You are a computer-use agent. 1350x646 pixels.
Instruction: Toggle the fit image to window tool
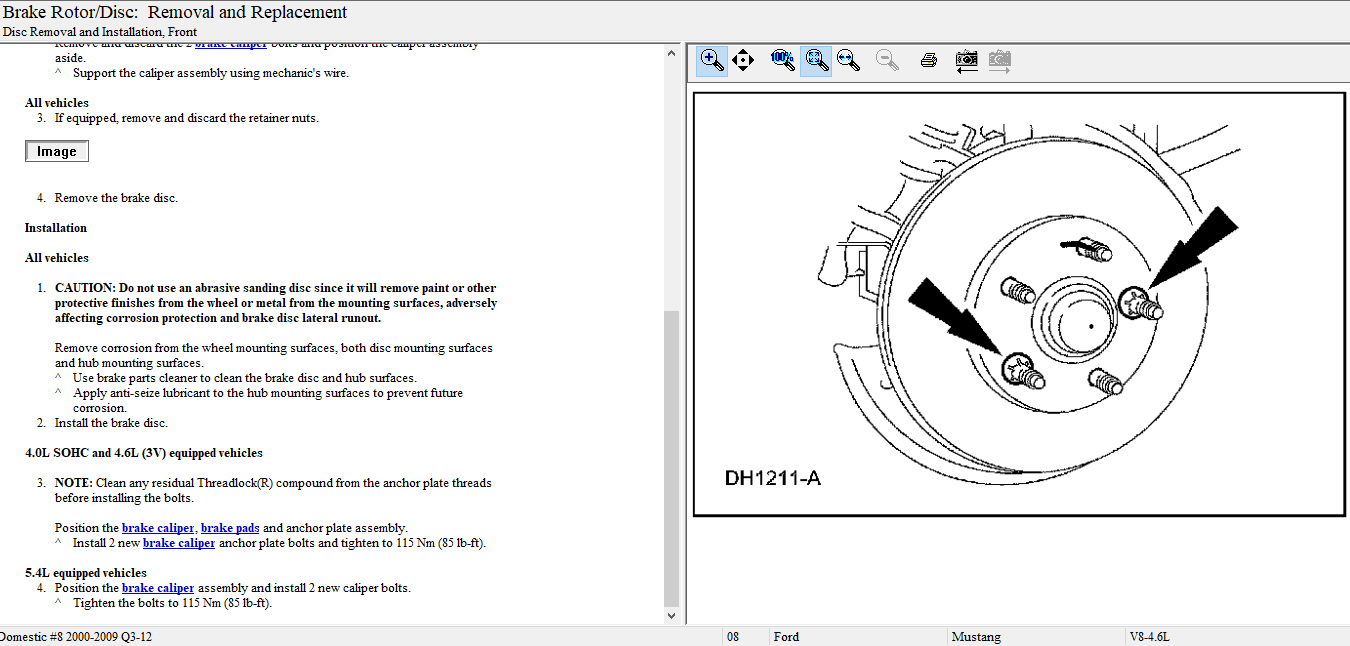(816, 60)
